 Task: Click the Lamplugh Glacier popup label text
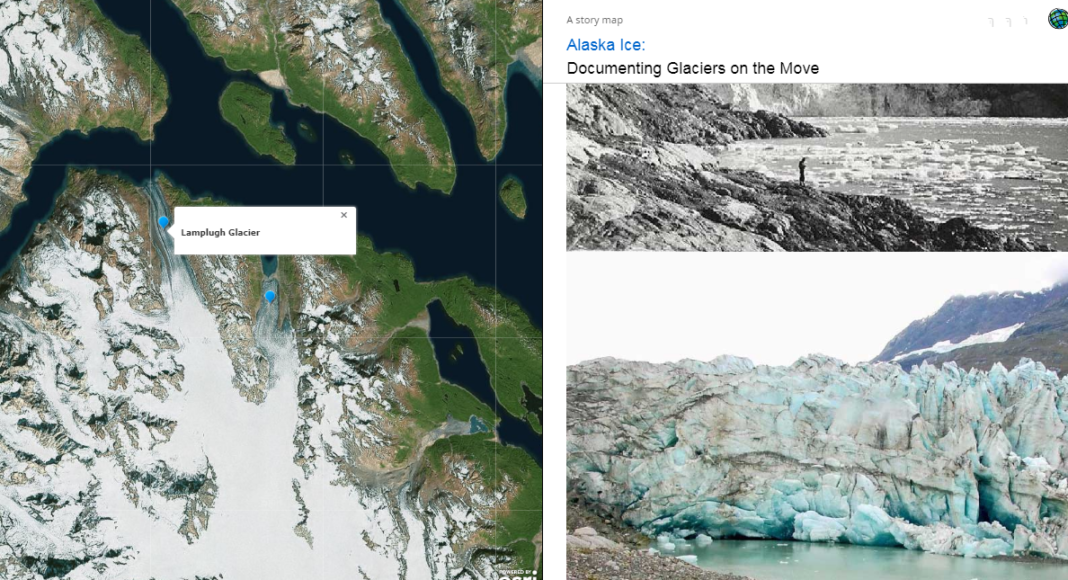(220, 233)
